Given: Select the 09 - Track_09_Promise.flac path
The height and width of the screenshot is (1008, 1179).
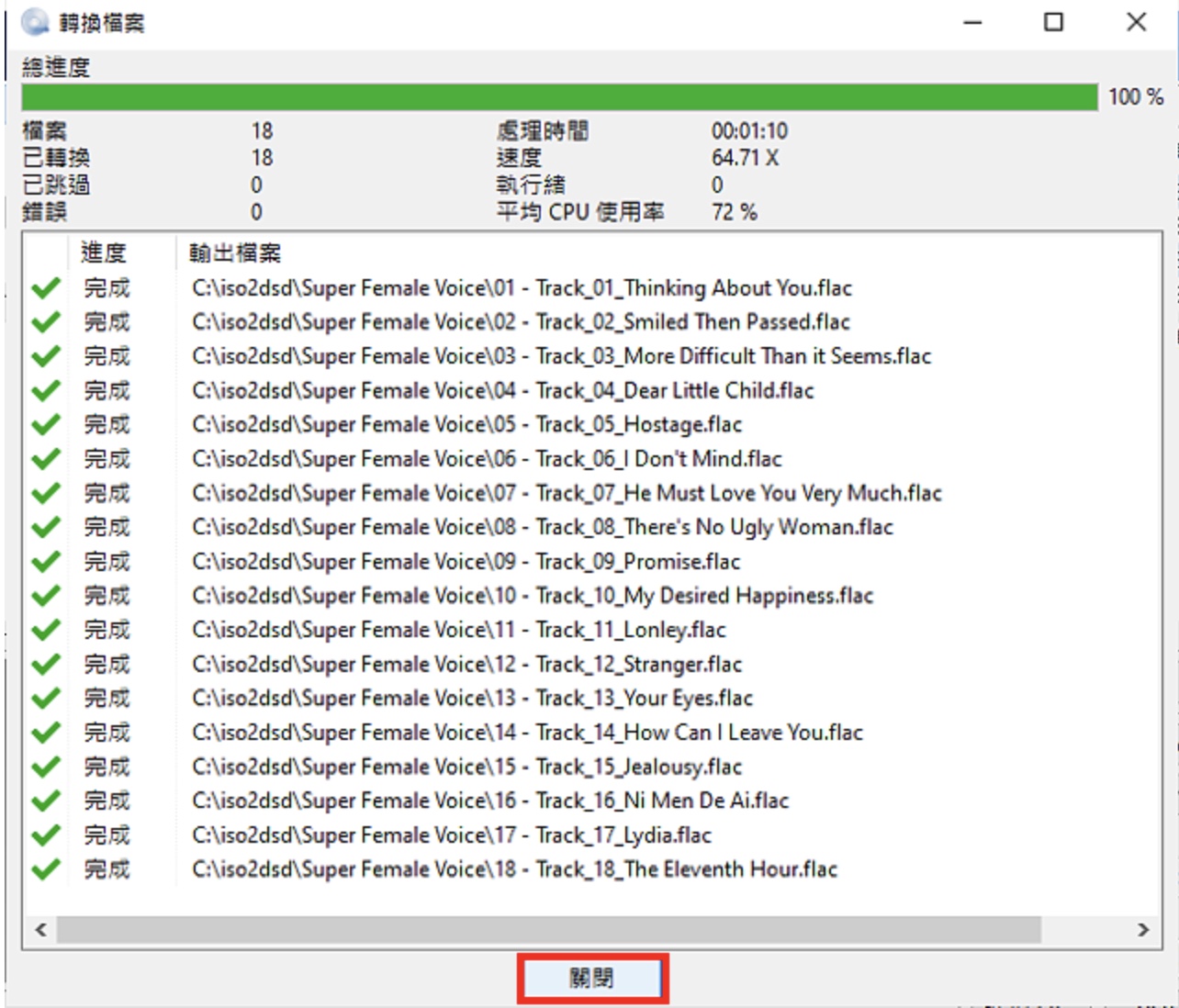Looking at the screenshot, I should [x=466, y=562].
